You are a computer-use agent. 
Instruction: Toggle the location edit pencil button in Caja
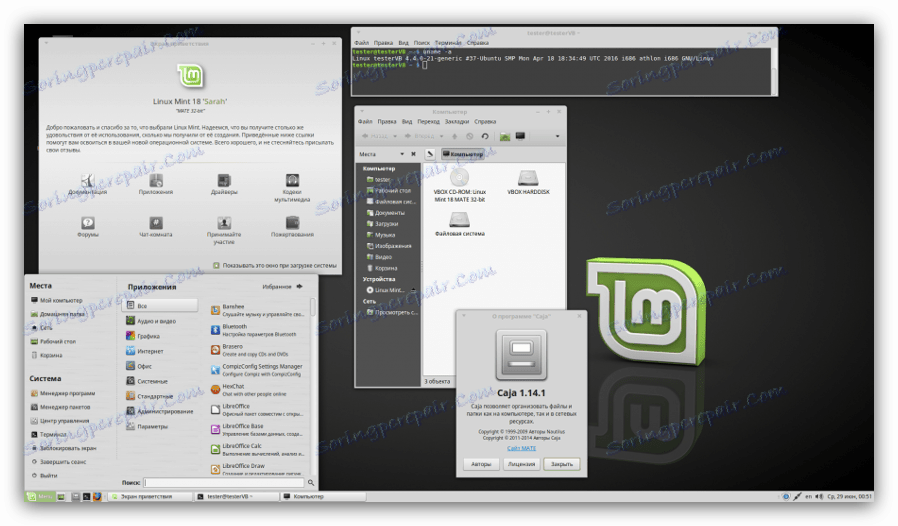point(430,154)
